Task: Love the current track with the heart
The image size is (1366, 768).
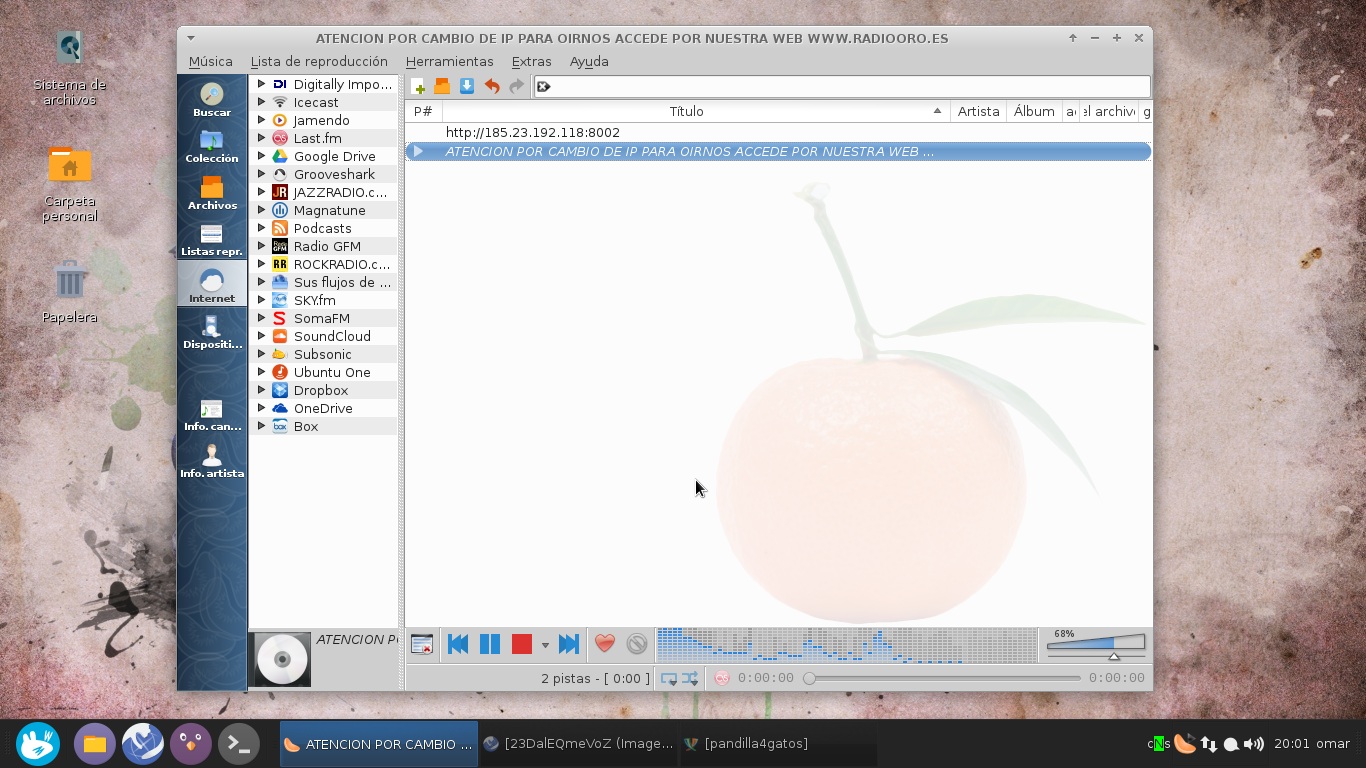Action: pos(605,645)
